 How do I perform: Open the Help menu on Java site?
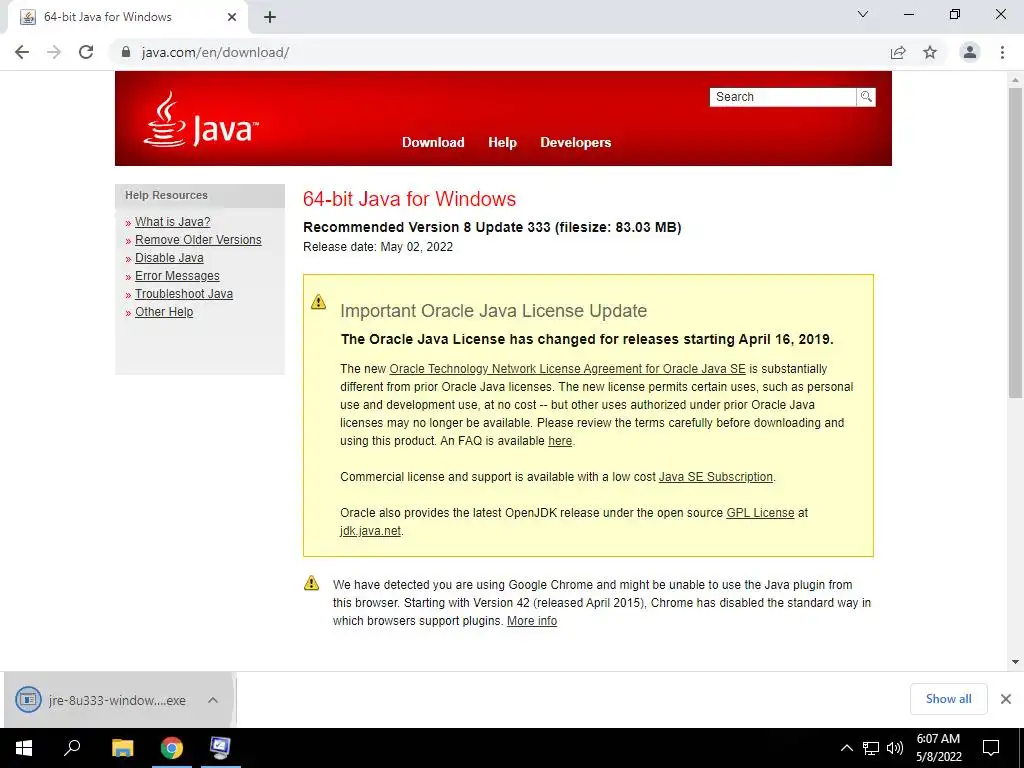coord(502,142)
